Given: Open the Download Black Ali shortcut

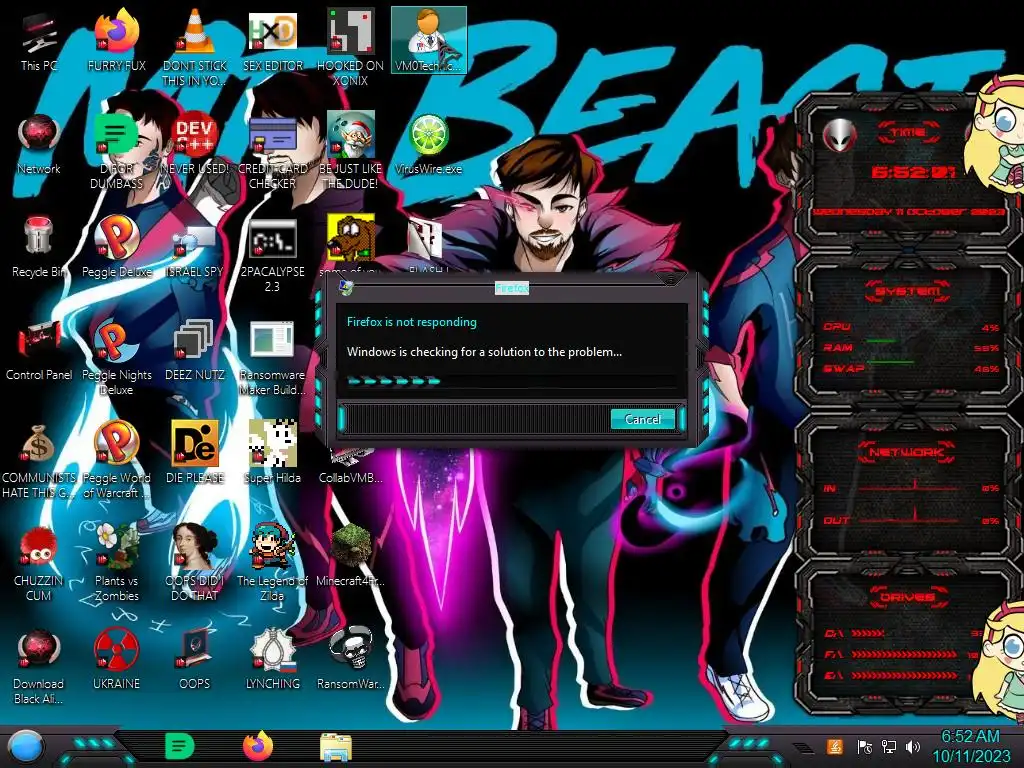Looking at the screenshot, I should click(x=39, y=667).
